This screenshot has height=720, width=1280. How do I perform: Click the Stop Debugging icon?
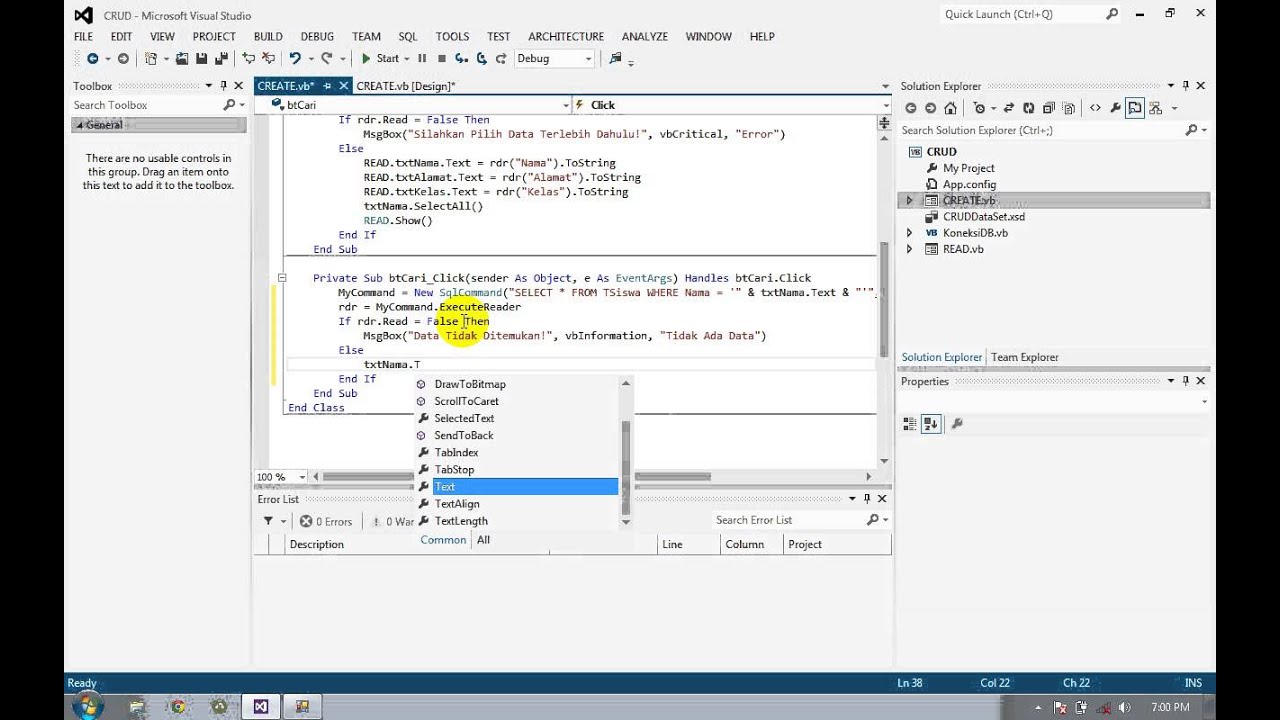pos(442,58)
